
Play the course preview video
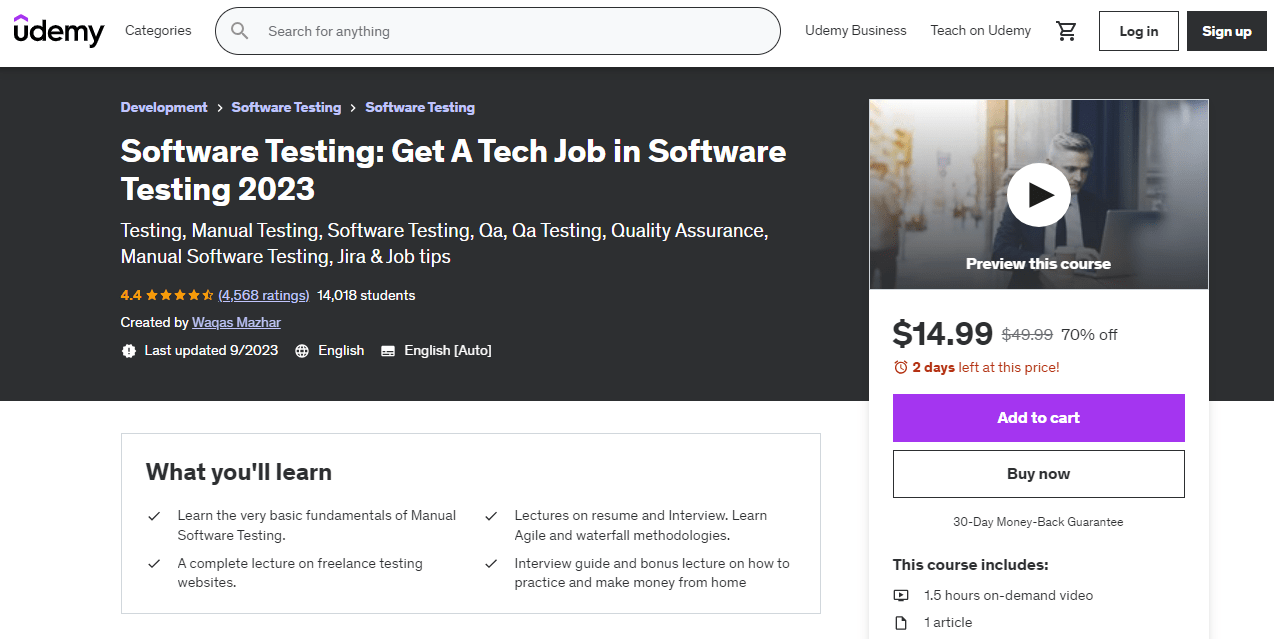click(1038, 195)
